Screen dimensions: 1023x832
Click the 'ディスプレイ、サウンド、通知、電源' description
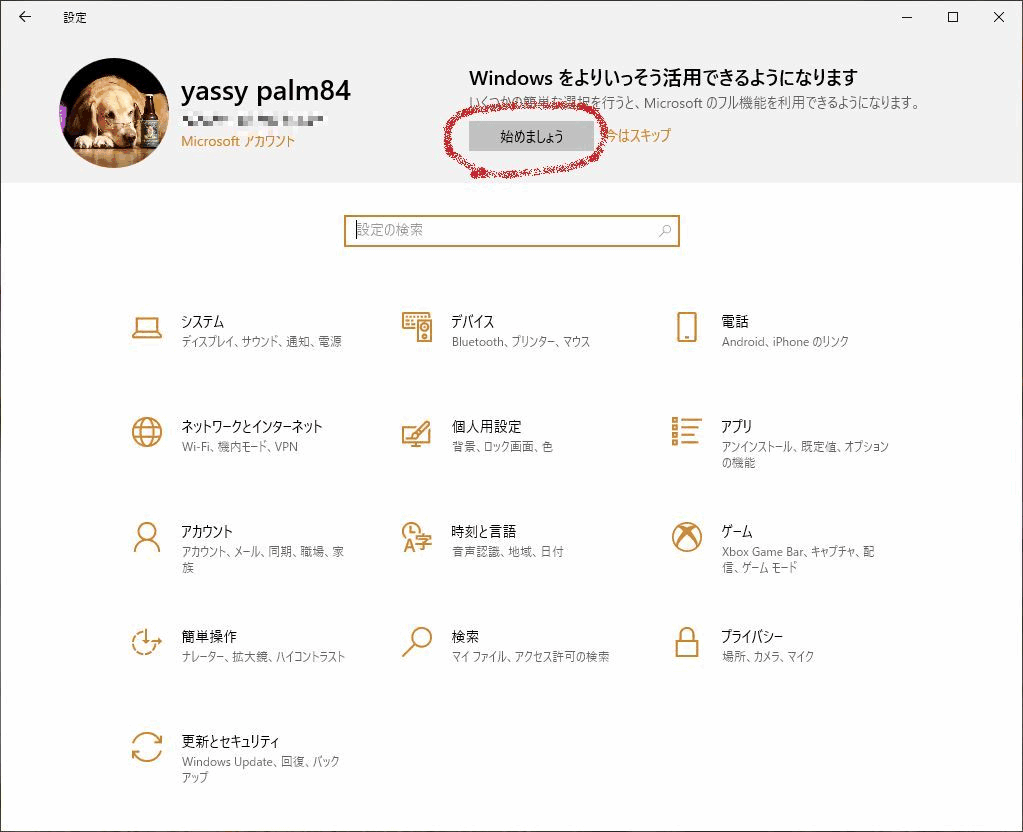261,342
